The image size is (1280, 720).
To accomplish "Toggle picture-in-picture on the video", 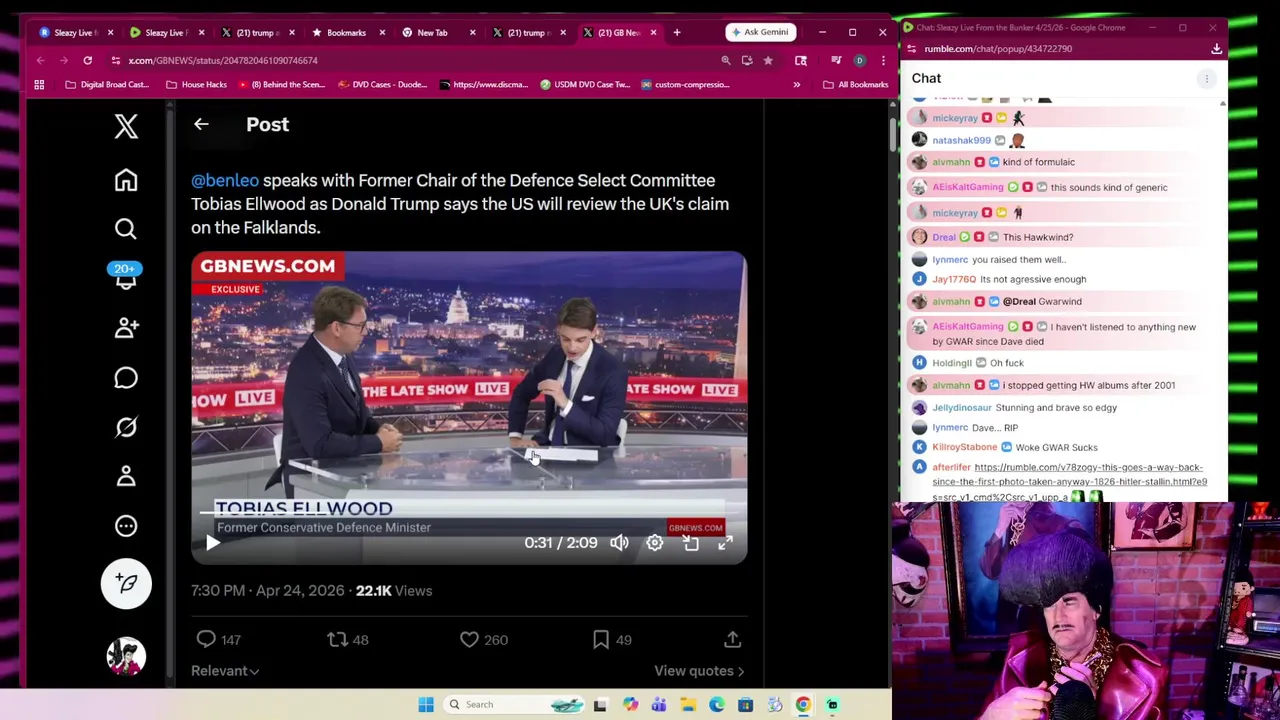I will tap(690, 542).
